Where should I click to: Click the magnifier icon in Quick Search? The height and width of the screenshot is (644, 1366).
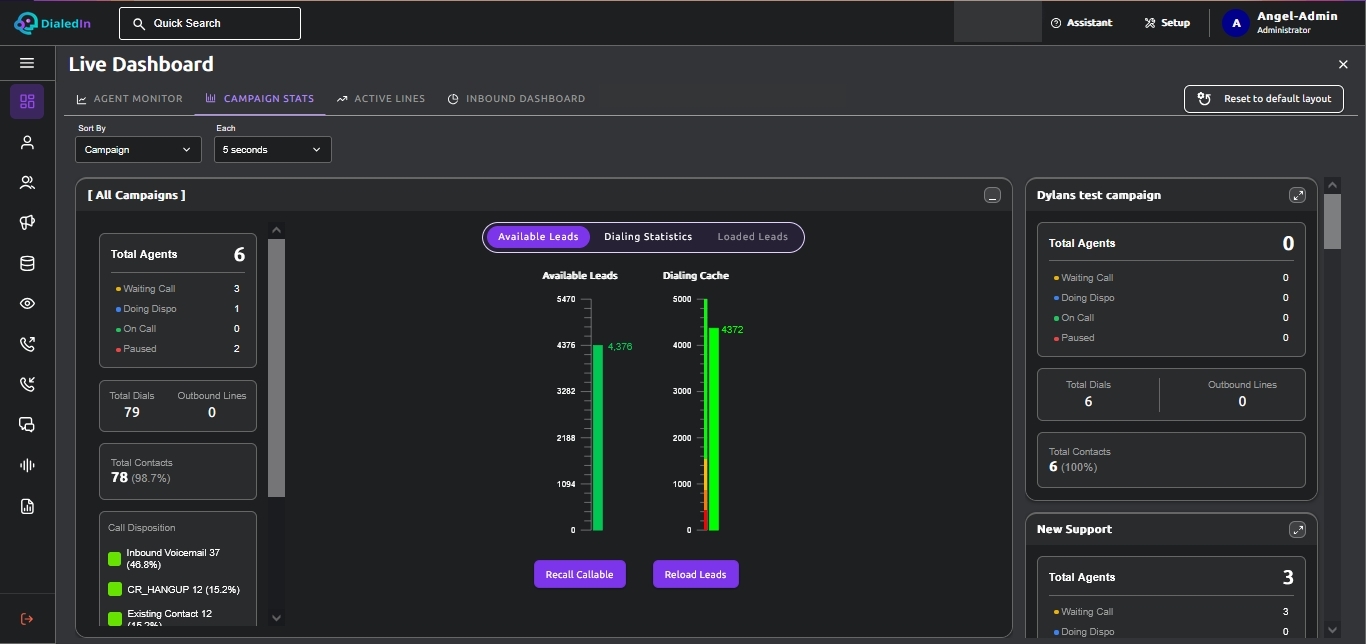point(139,23)
